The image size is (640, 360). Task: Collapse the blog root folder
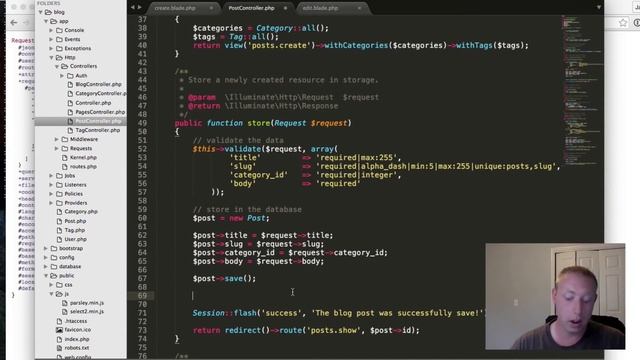click(41, 12)
